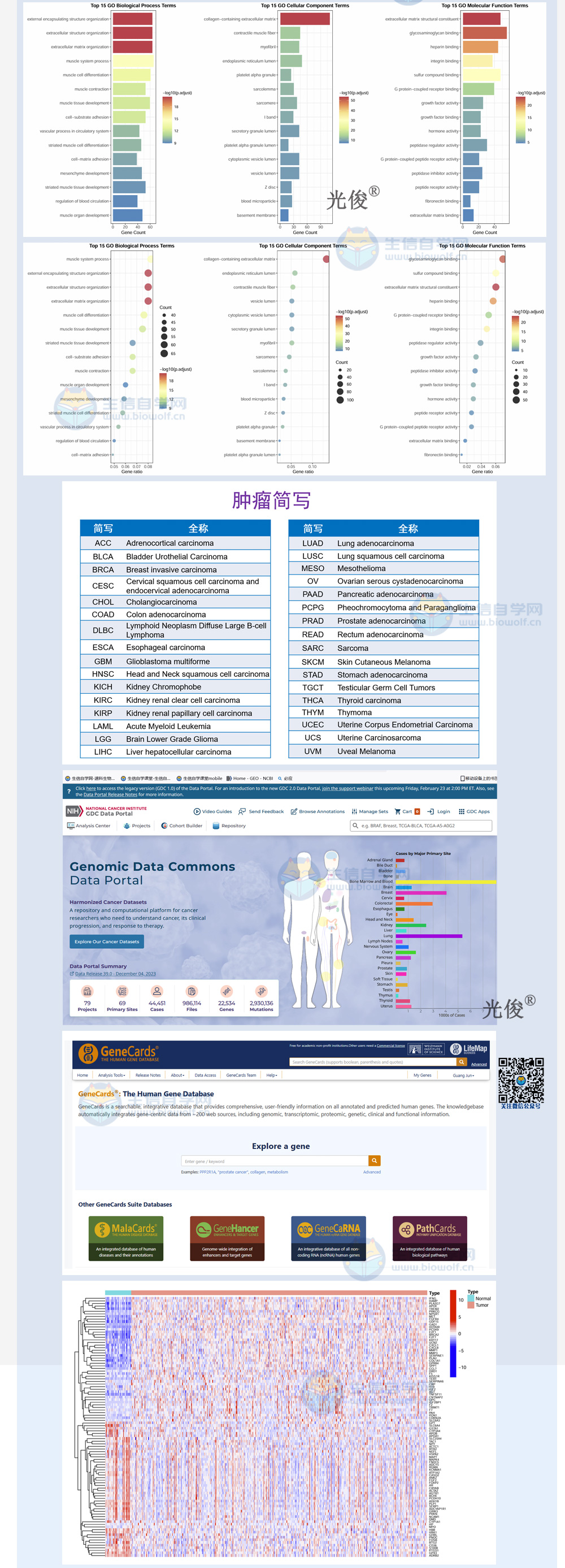Click the Video Guides play icon
The image size is (565, 1568).
(x=197, y=811)
